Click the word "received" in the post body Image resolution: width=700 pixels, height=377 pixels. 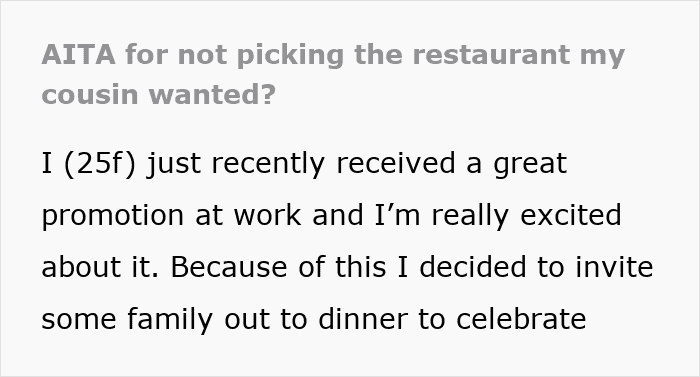[x=396, y=163]
